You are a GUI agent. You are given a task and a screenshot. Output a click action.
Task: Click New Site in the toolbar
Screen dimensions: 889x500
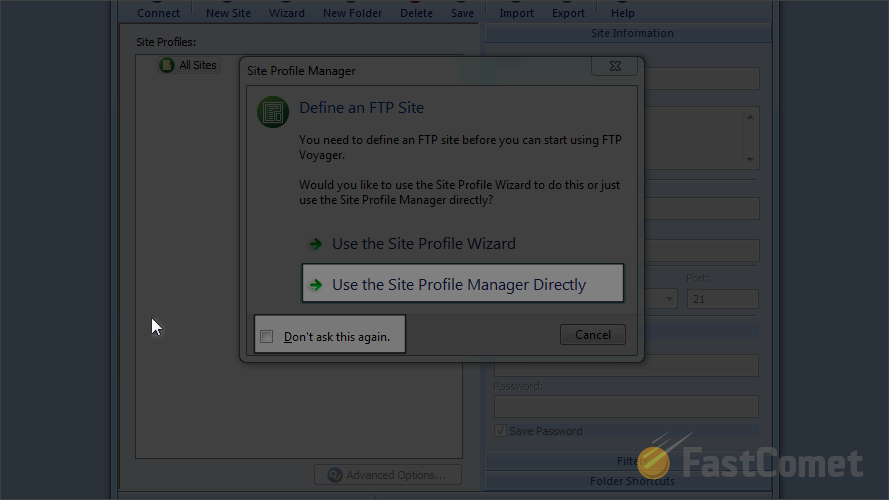click(x=228, y=12)
